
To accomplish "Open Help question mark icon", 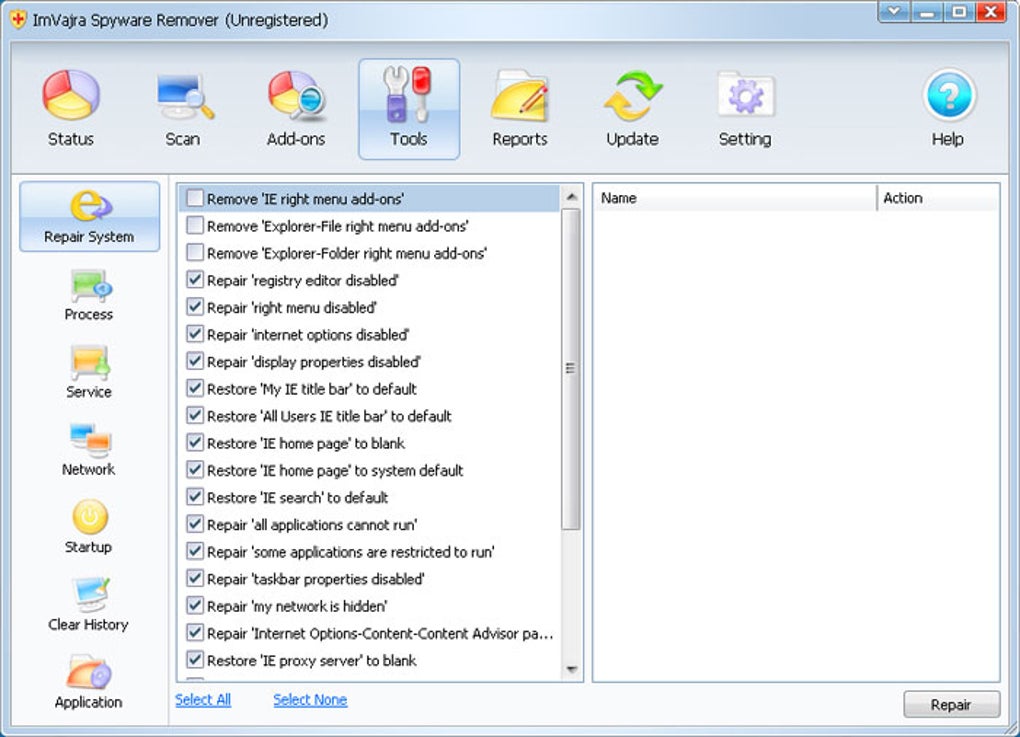I will point(948,109).
